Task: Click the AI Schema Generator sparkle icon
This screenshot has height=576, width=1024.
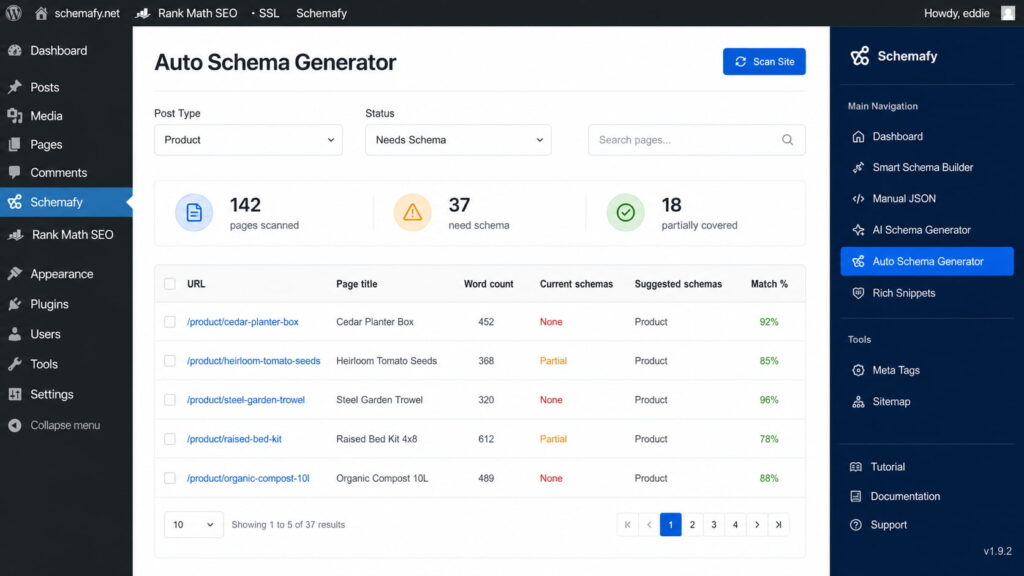Action: point(858,230)
